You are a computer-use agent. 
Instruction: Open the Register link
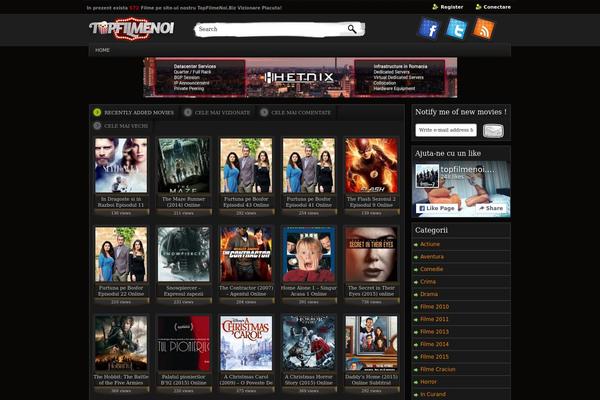(x=452, y=7)
